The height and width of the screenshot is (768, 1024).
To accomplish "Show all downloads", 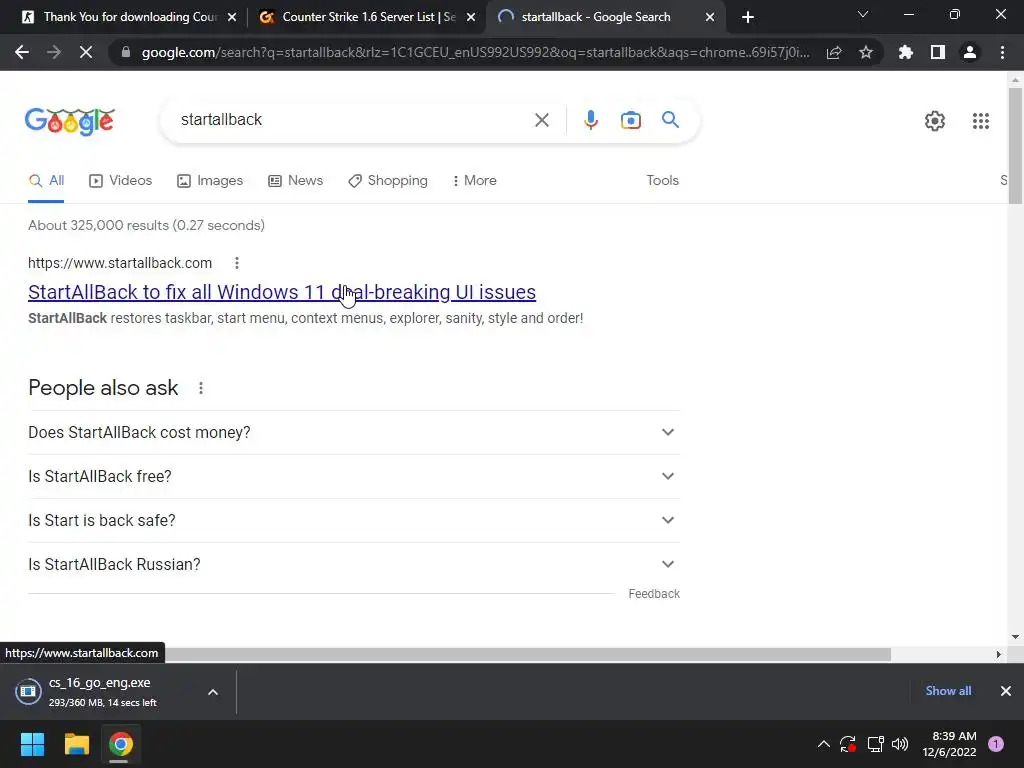I will [x=948, y=691].
